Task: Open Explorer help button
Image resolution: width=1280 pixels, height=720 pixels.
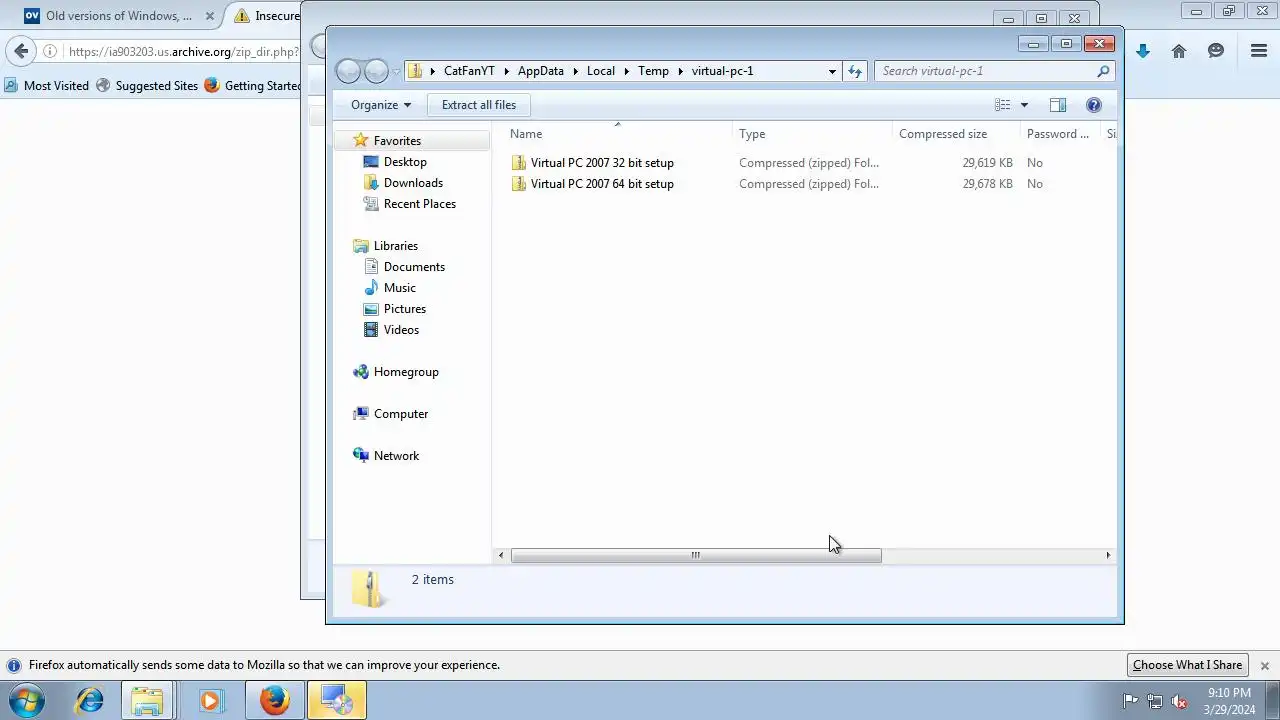Action: [1094, 105]
